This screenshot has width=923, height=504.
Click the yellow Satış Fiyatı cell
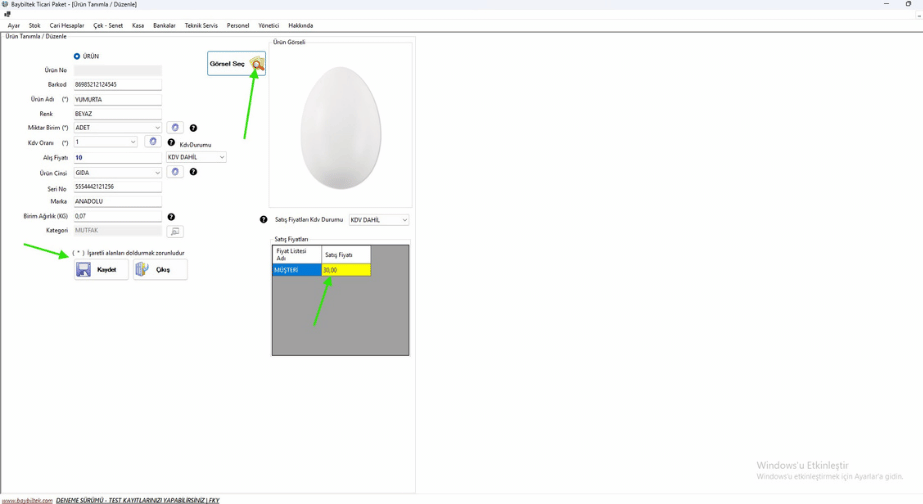(346, 270)
